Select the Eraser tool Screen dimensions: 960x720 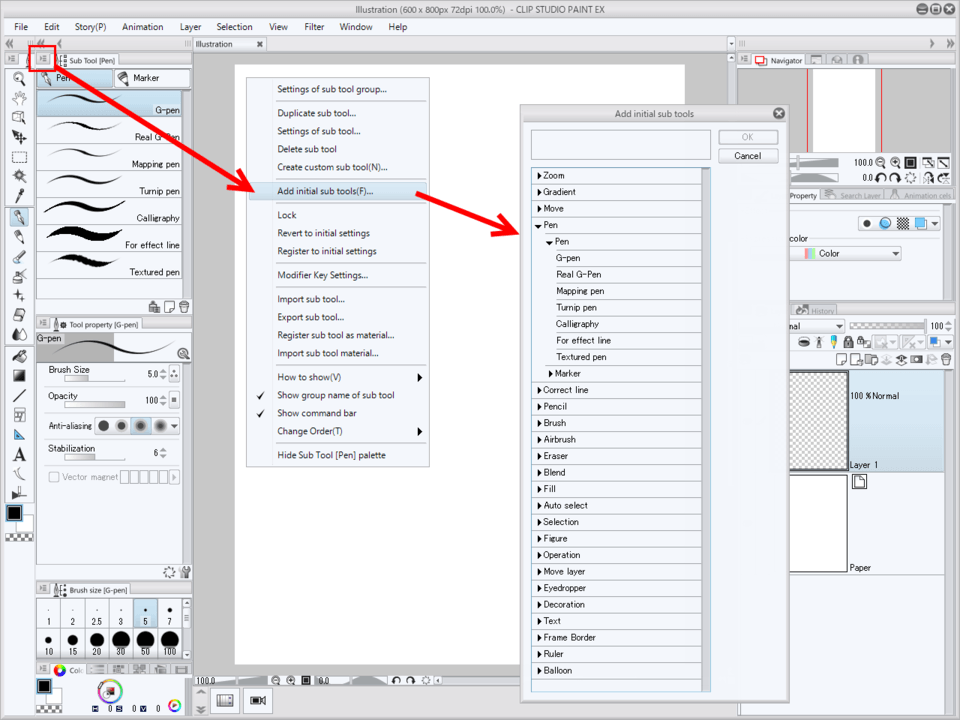pos(19,313)
